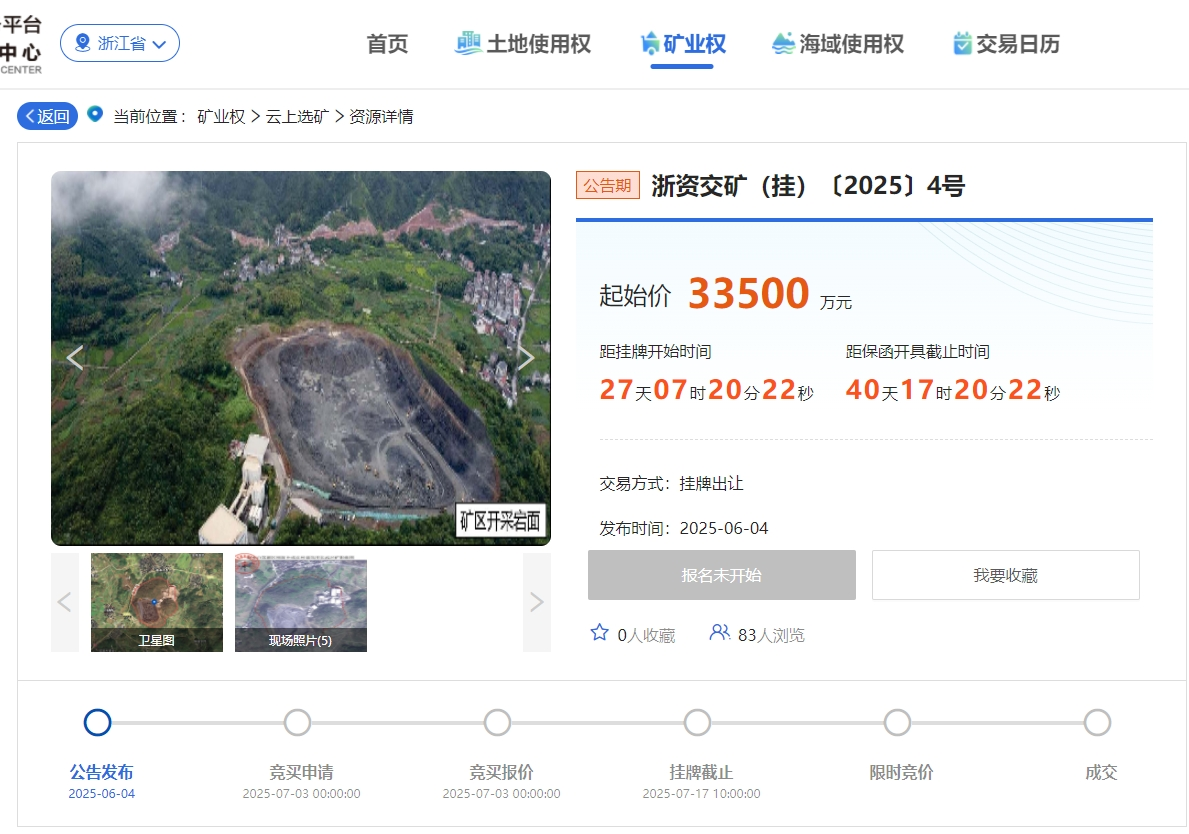Open the 交易日历 calendar tab

[1006, 44]
